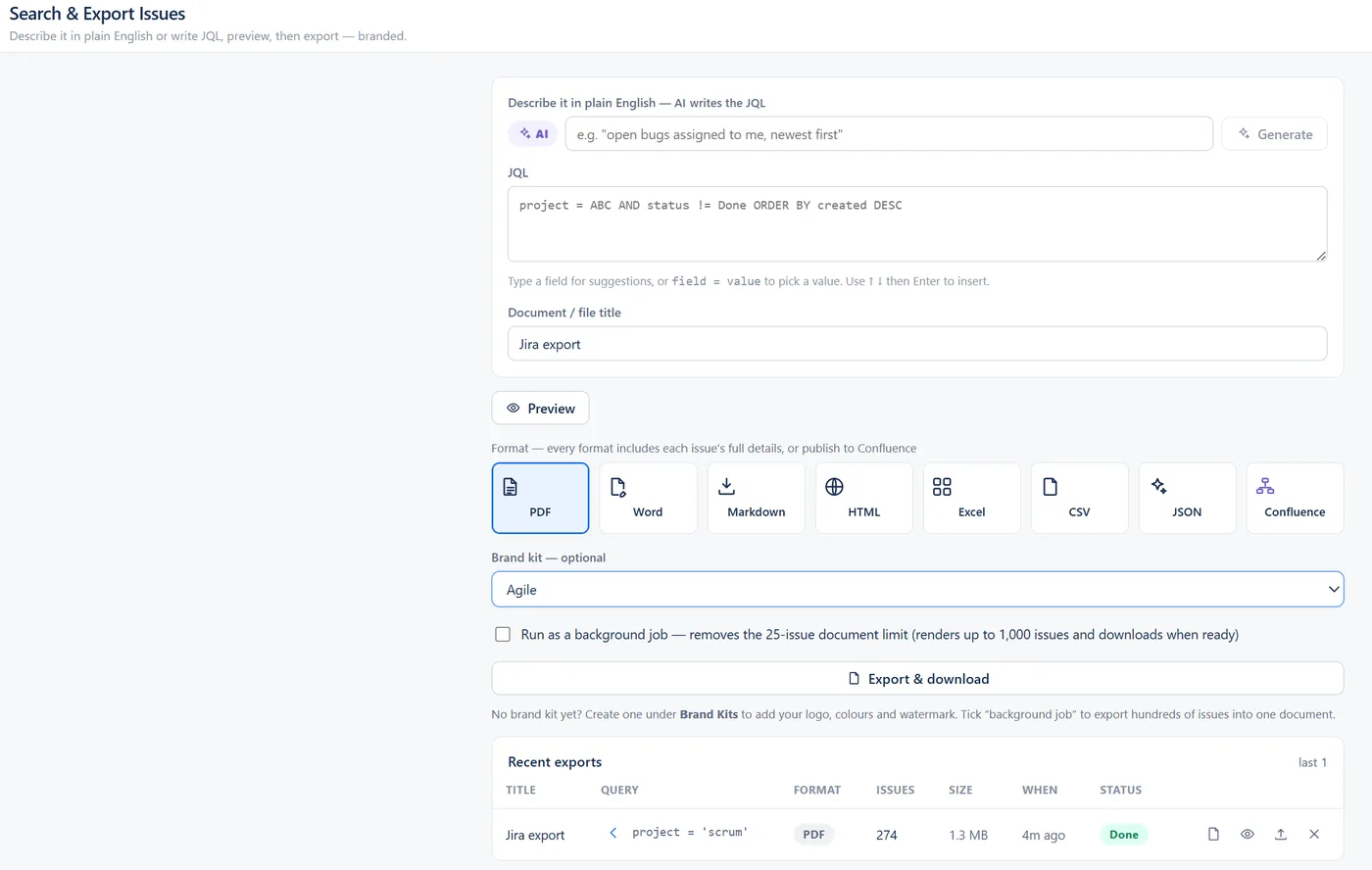The height and width of the screenshot is (870, 1372).
Task: Click the query text project = 'scrum'
Action: (690, 833)
